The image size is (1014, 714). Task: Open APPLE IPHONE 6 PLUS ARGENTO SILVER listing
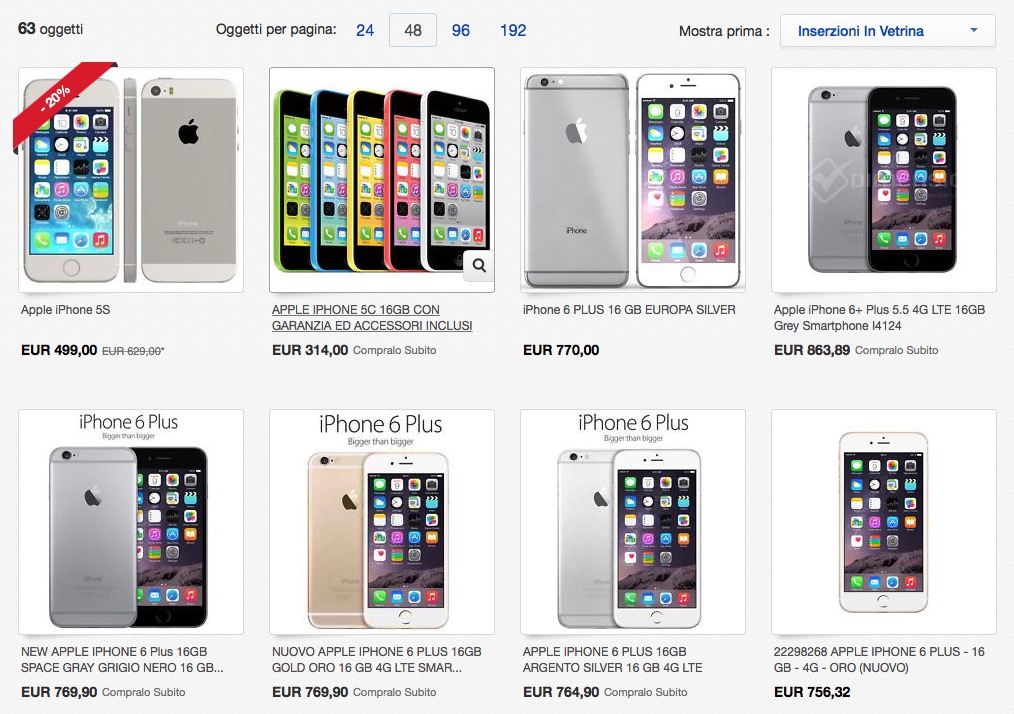click(612, 660)
